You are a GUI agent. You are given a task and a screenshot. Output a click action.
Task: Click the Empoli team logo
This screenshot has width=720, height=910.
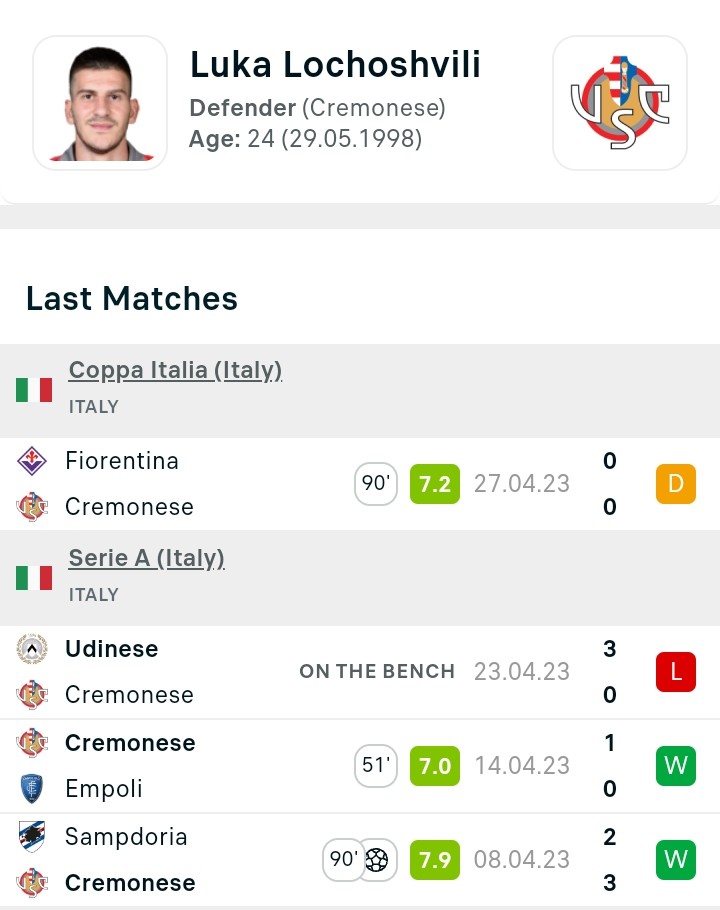point(33,789)
